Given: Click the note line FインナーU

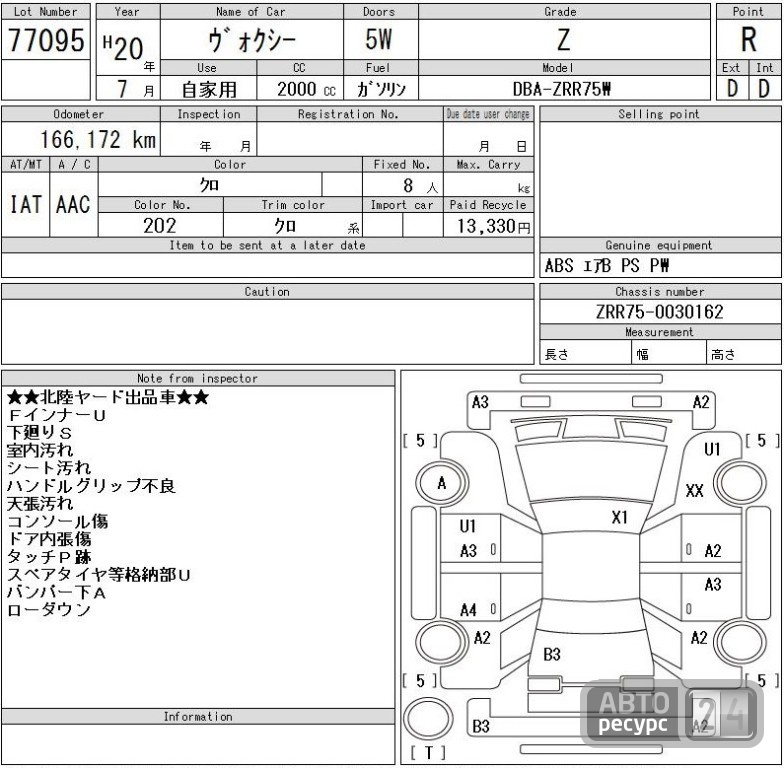Looking at the screenshot, I should tap(56, 416).
